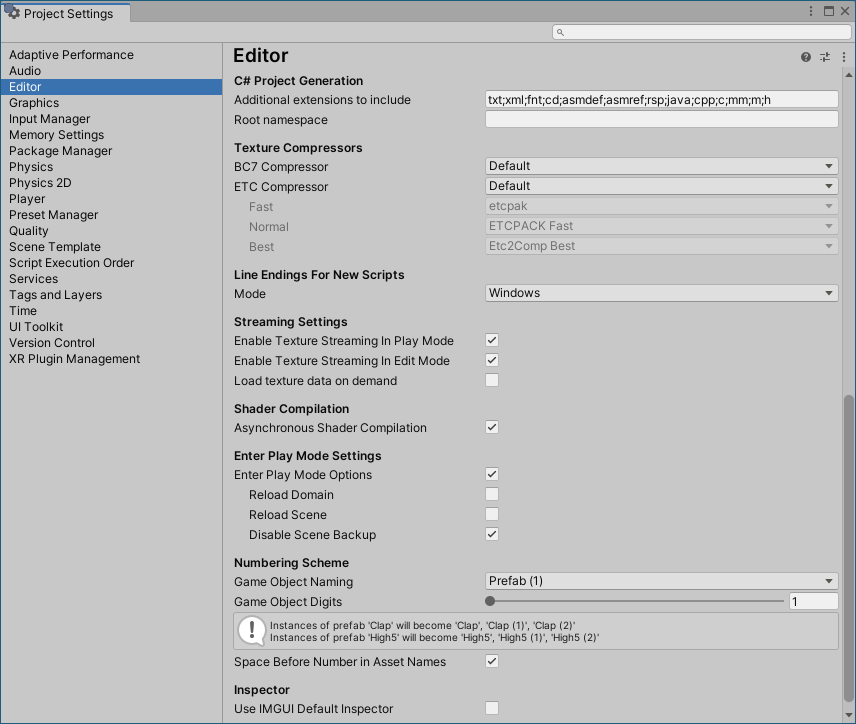Uncheck Enter Play Mode Options

coord(492,474)
